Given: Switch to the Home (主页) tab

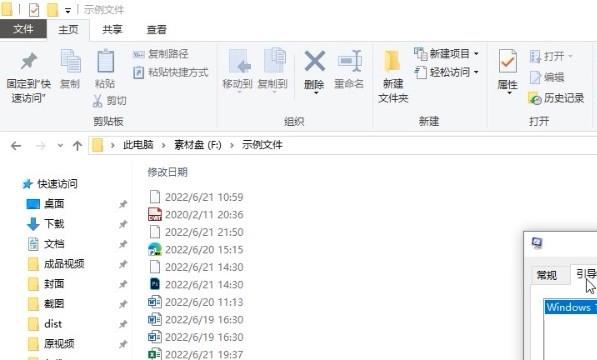Looking at the screenshot, I should click(68, 29).
